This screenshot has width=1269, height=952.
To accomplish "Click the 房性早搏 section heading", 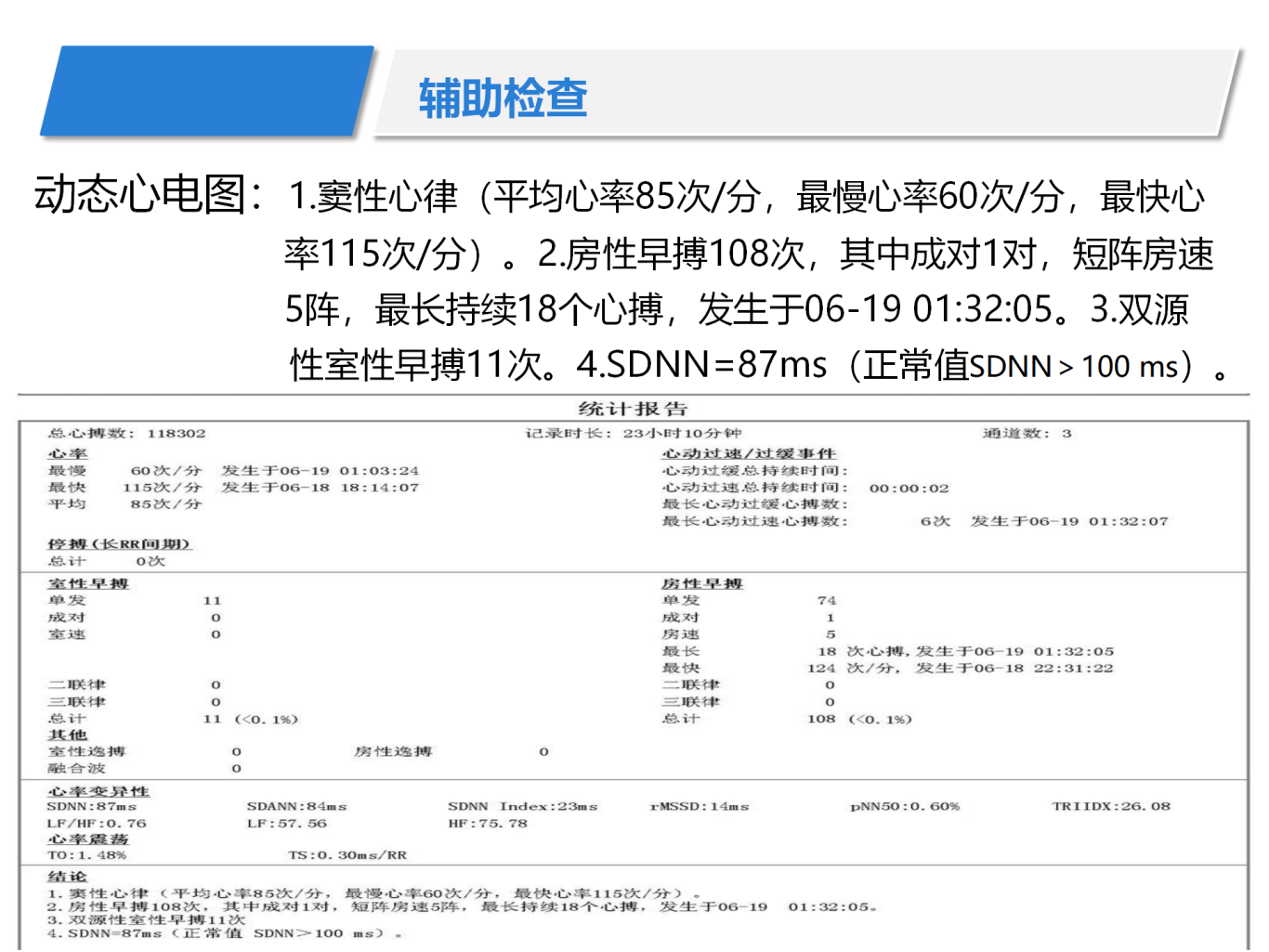I will pyautogui.click(x=702, y=583).
